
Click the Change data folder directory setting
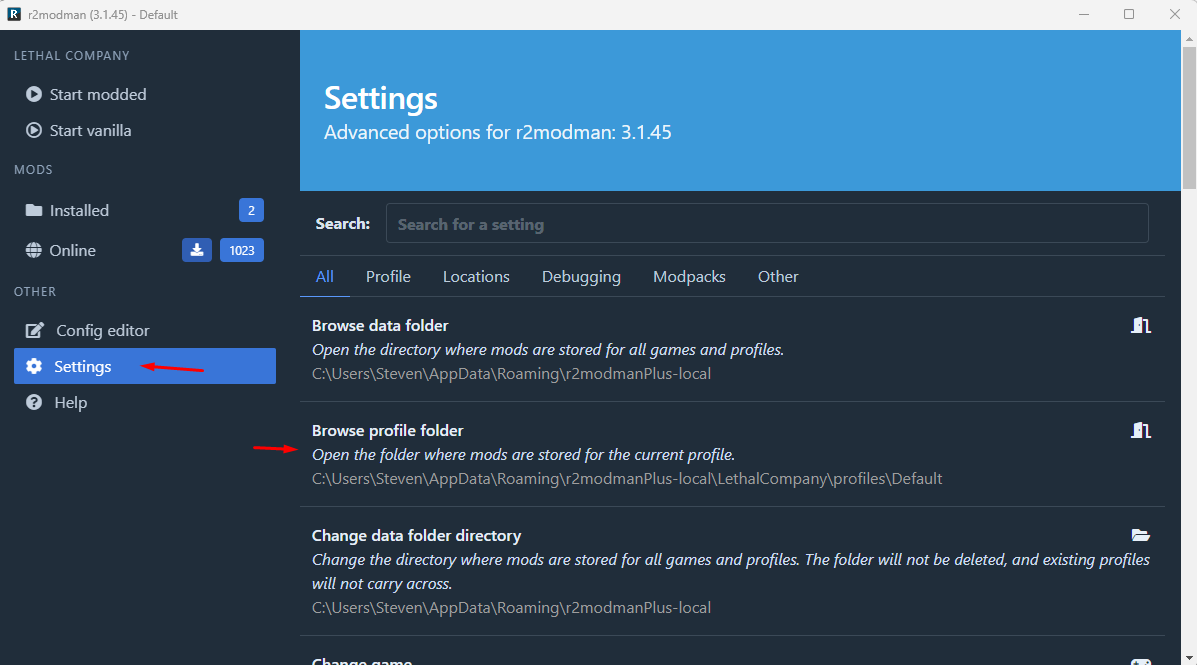(416, 535)
